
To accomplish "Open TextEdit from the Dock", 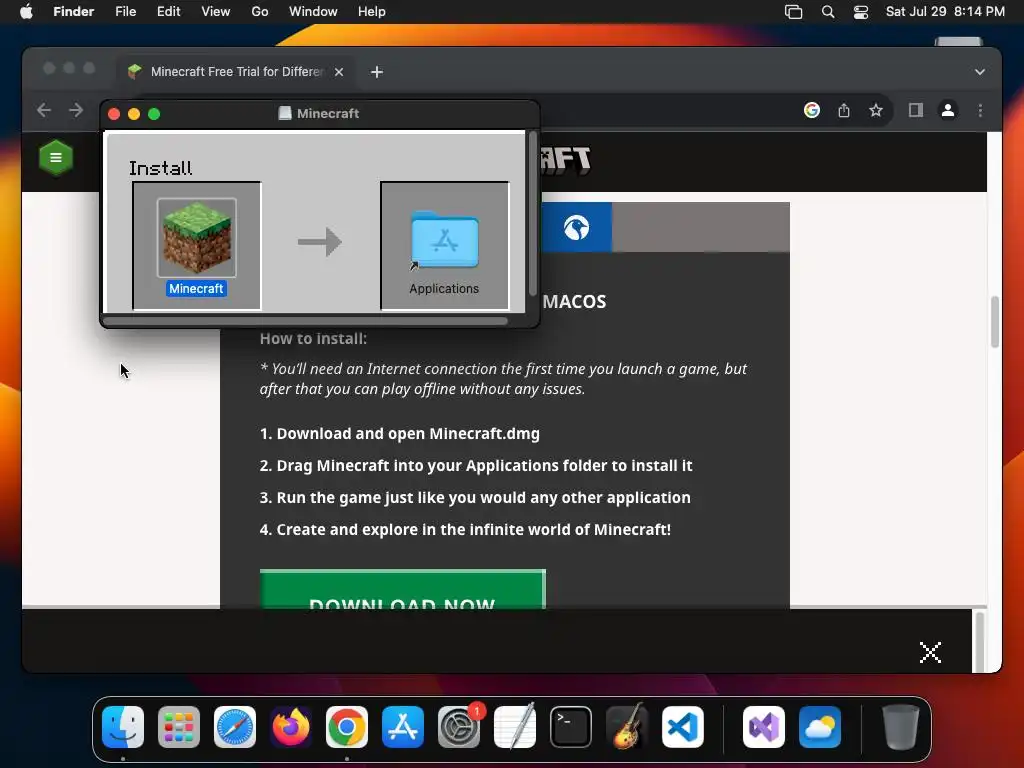I will (x=515, y=727).
